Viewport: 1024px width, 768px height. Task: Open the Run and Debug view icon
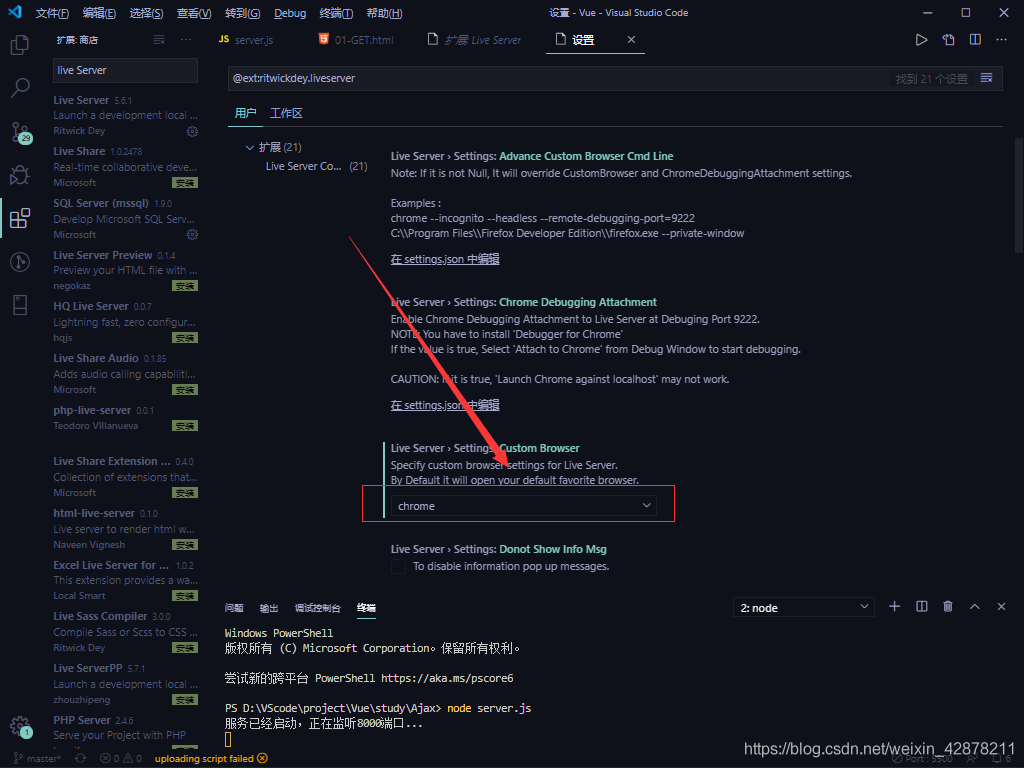click(x=20, y=176)
